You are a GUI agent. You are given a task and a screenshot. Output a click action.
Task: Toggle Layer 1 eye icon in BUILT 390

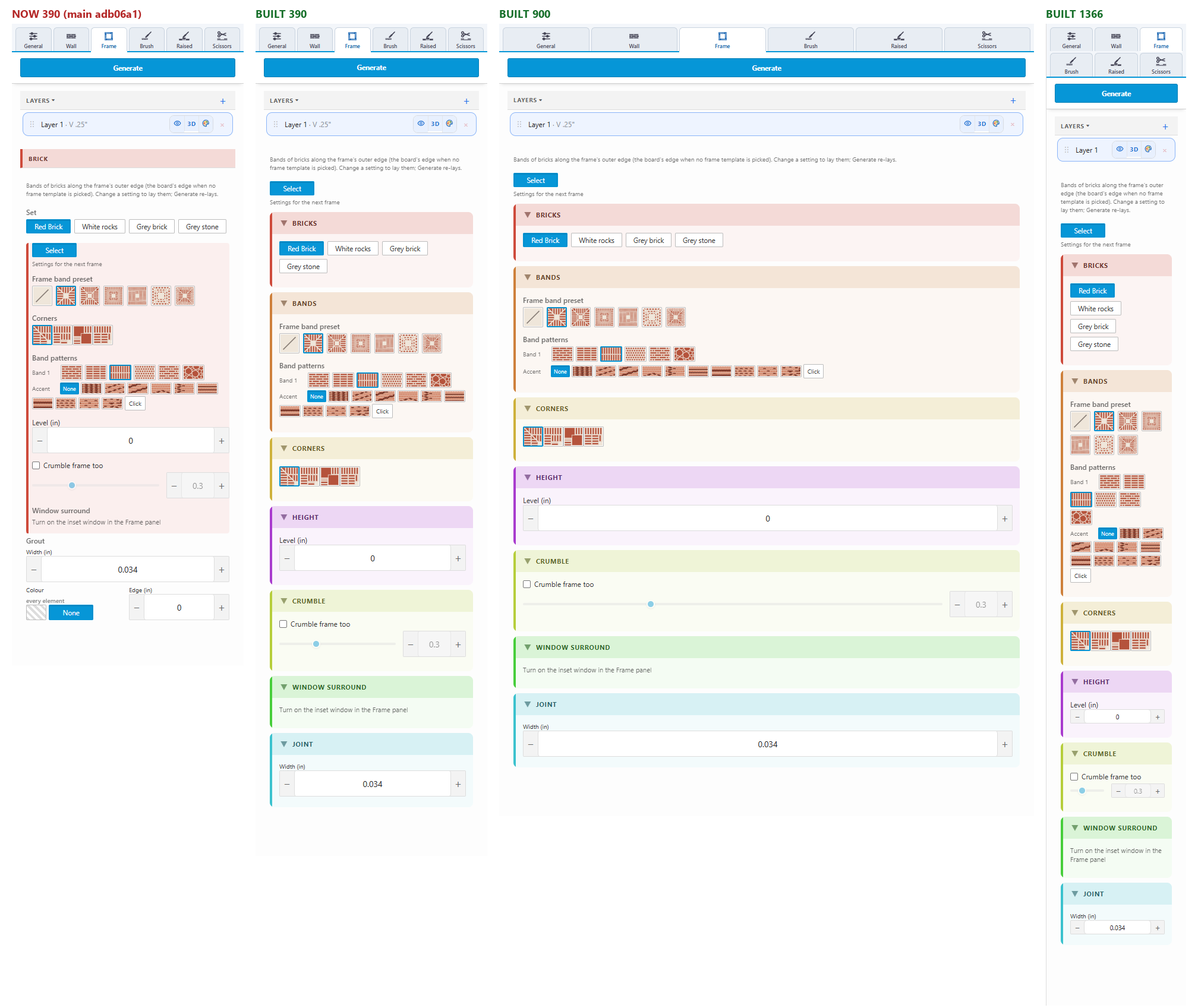point(421,124)
